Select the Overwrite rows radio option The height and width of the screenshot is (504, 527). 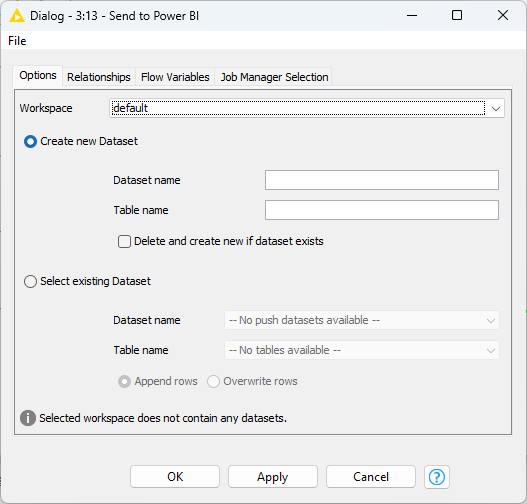click(213, 382)
